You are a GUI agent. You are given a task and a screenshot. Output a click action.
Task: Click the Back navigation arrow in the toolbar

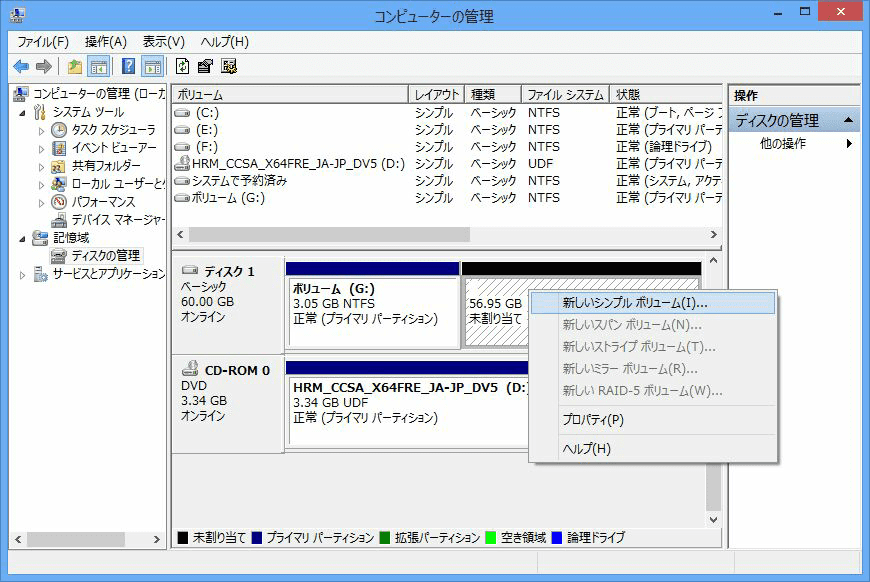click(22, 66)
